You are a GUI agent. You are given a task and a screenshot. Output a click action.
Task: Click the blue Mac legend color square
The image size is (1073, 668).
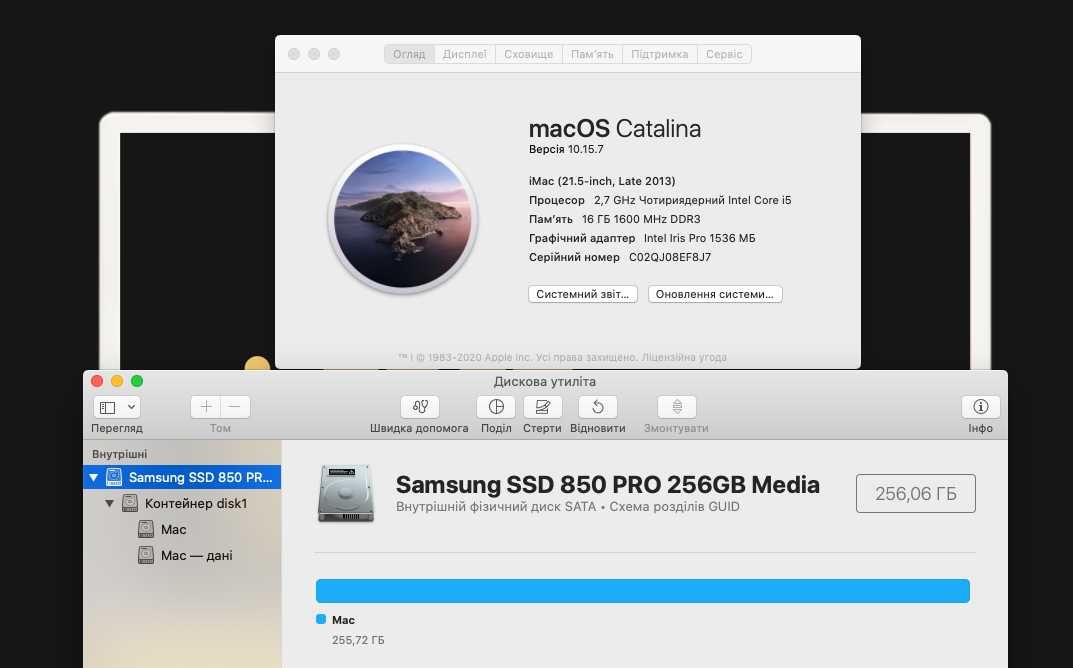point(321,619)
